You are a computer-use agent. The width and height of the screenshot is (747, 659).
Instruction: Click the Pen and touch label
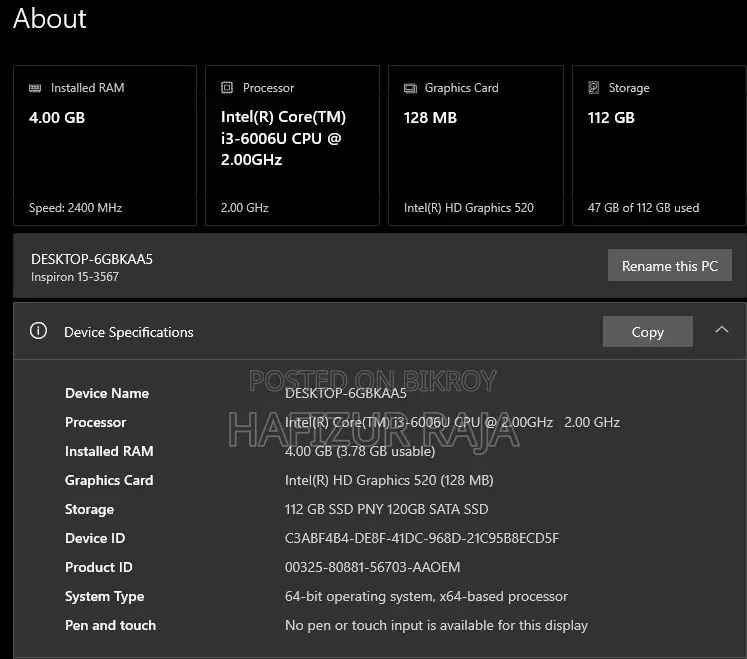[111, 626]
